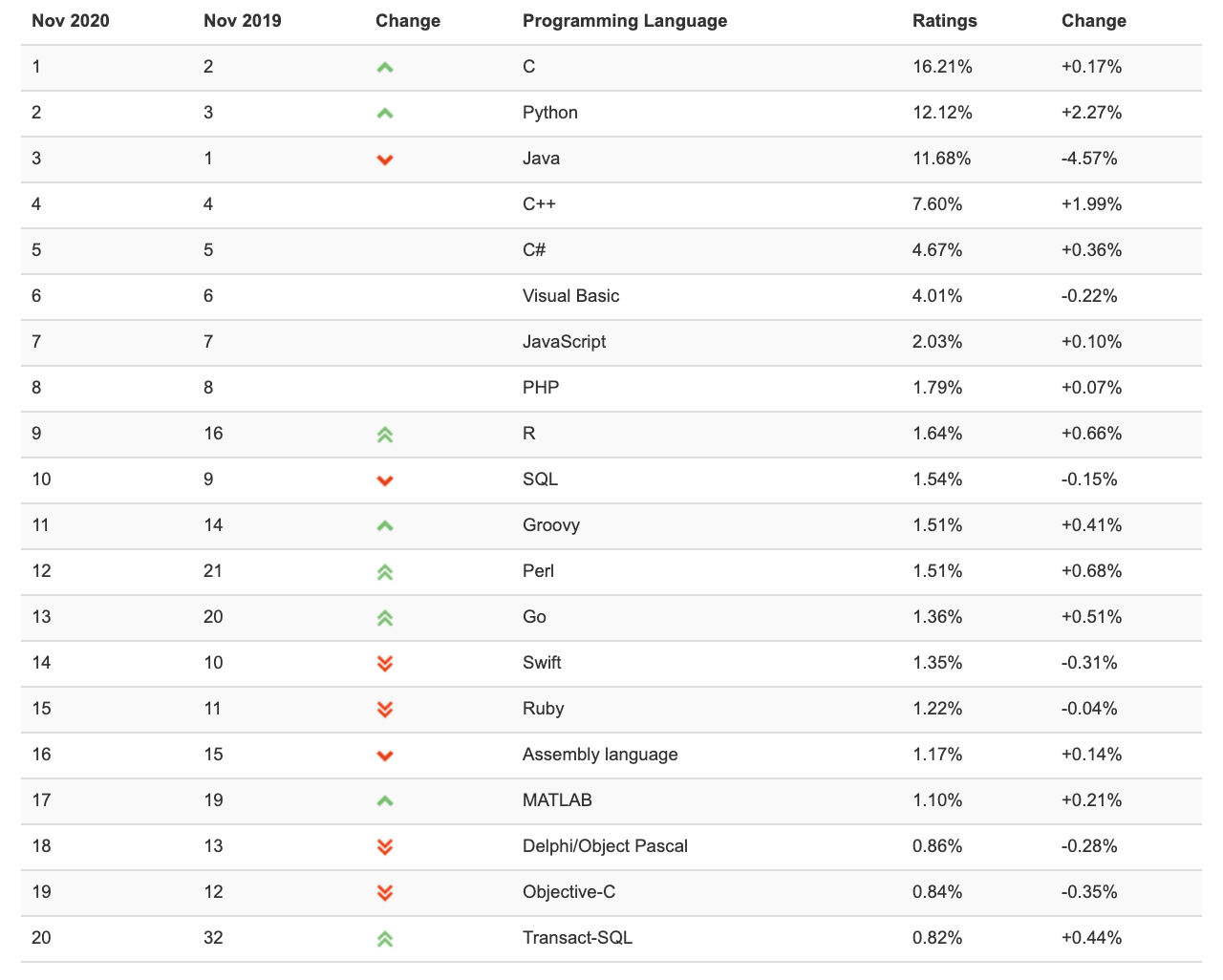1223x980 pixels.
Task: Click the green up arrow beside C
Action: (385, 68)
